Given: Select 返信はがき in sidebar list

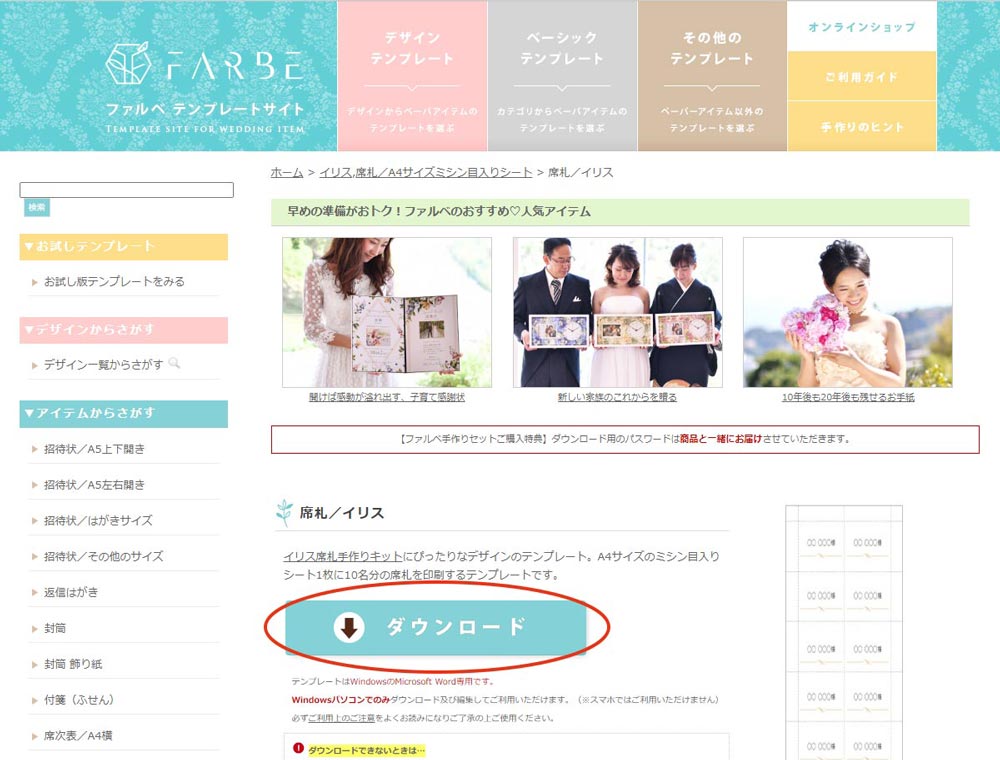Looking at the screenshot, I should [71, 592].
